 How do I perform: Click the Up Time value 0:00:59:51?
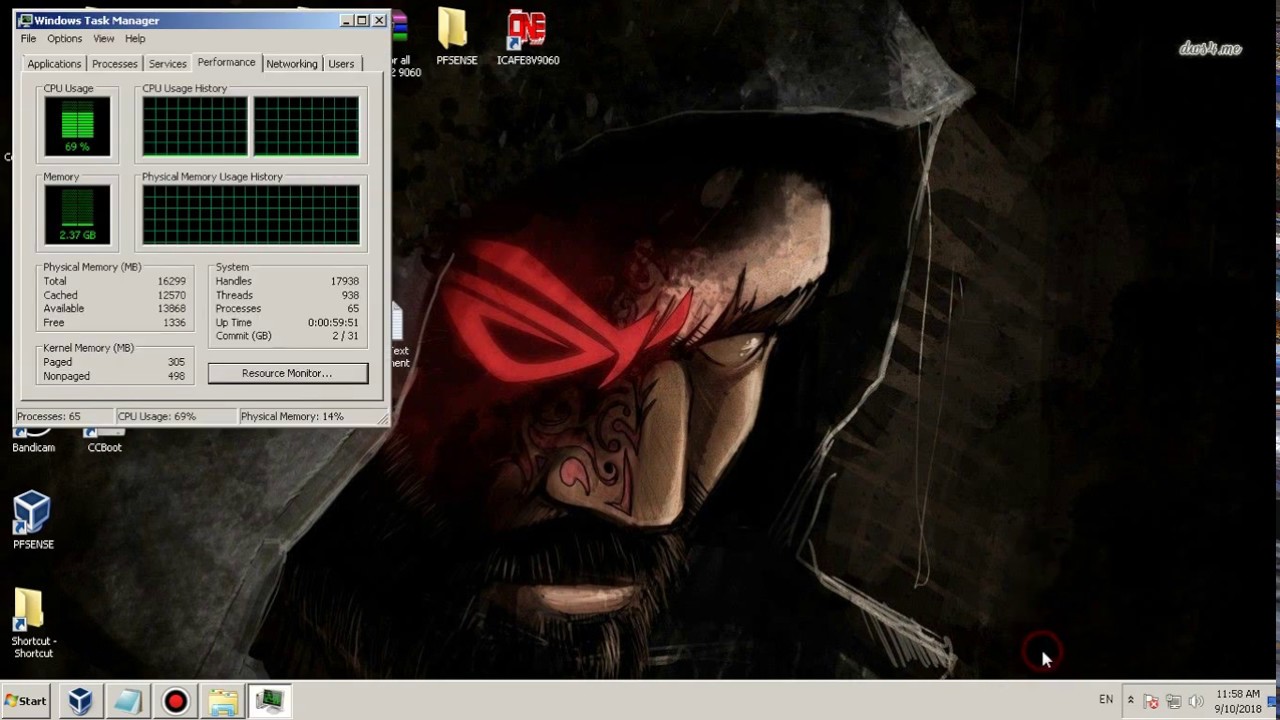[333, 322]
